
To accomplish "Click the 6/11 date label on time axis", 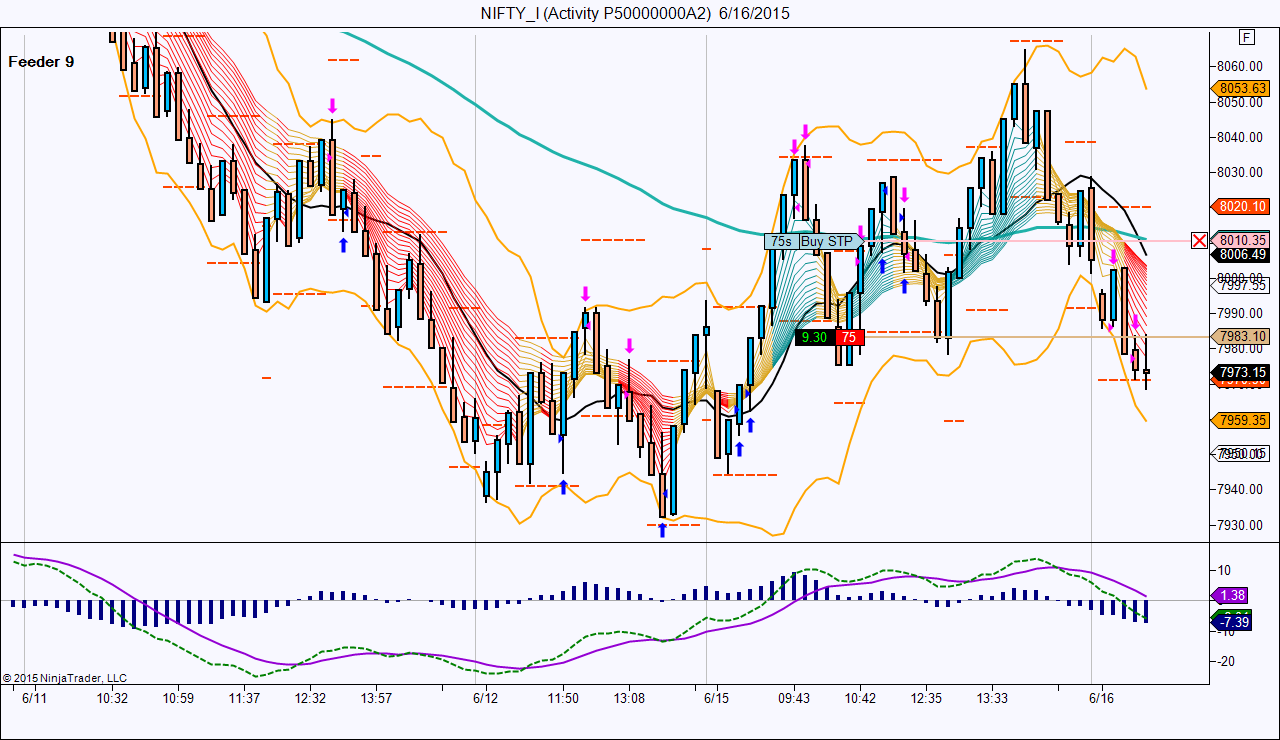I will (x=36, y=698).
